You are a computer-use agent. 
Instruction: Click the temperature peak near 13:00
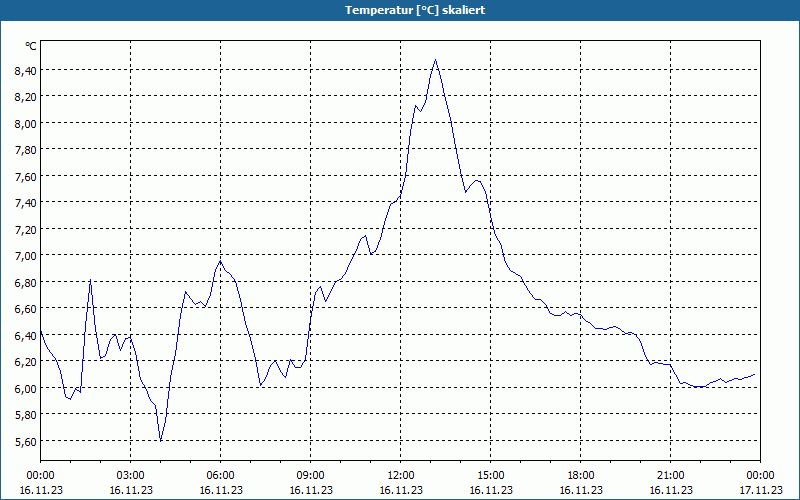click(435, 60)
